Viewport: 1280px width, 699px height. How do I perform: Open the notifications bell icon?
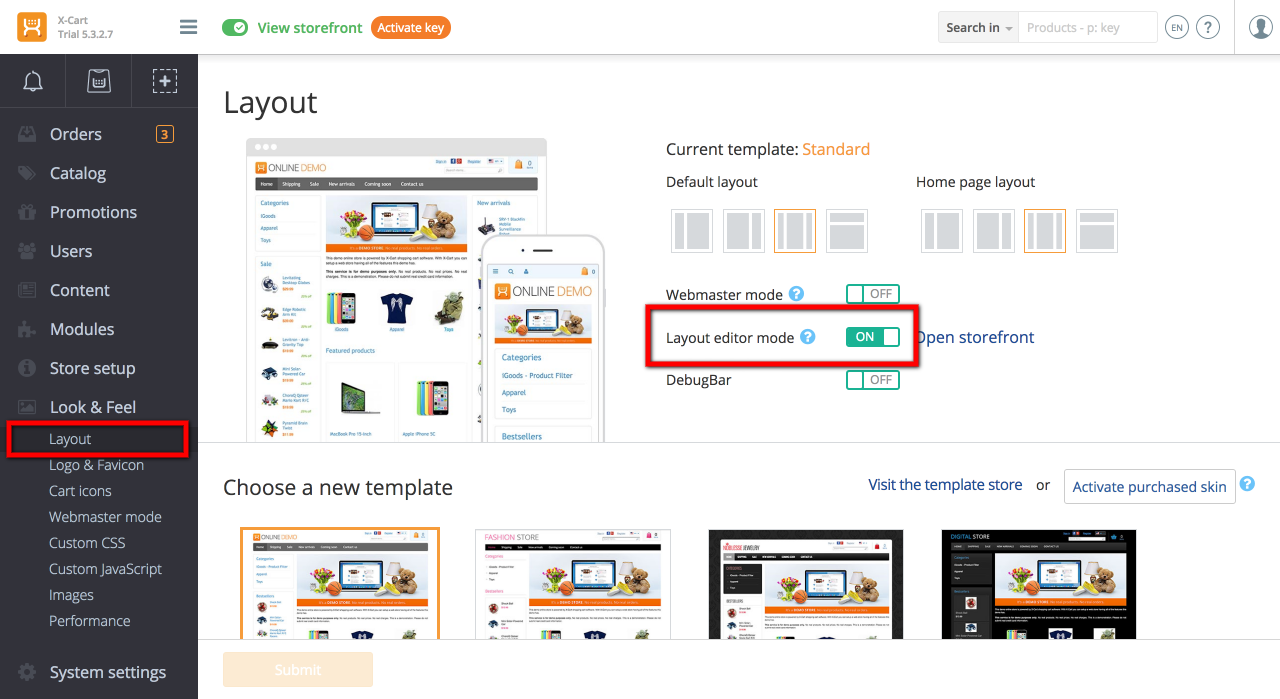pos(33,81)
